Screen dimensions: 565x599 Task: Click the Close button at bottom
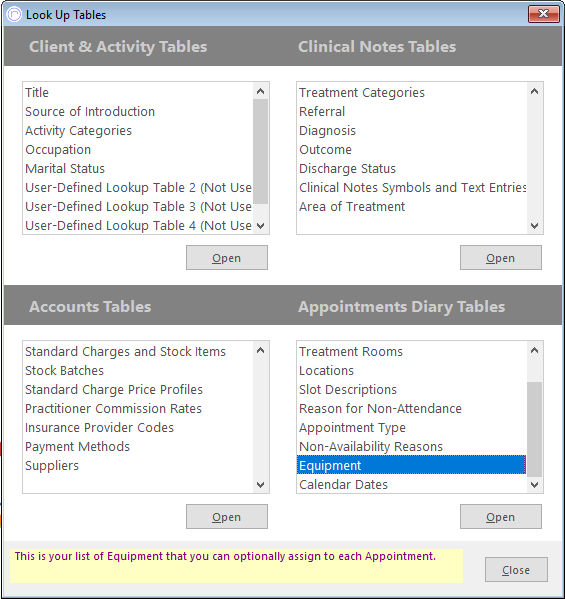point(516,570)
